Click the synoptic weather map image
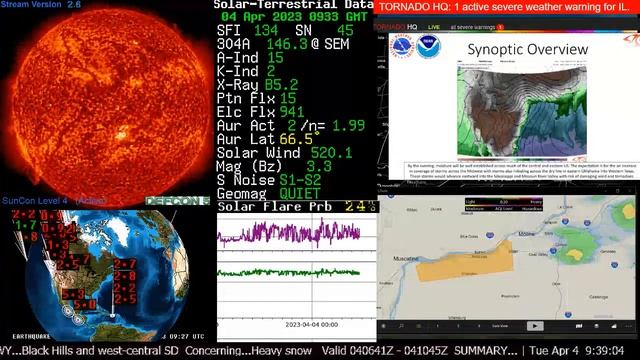640x360 pixels. [x=522, y=111]
